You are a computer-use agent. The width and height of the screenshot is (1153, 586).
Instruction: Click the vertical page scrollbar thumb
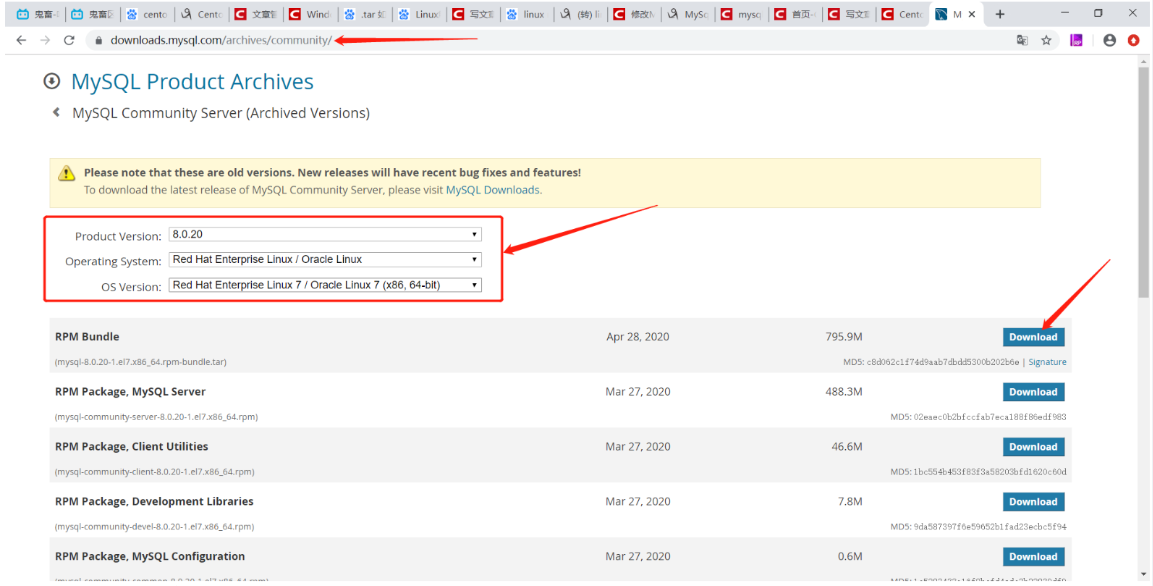click(x=1143, y=184)
